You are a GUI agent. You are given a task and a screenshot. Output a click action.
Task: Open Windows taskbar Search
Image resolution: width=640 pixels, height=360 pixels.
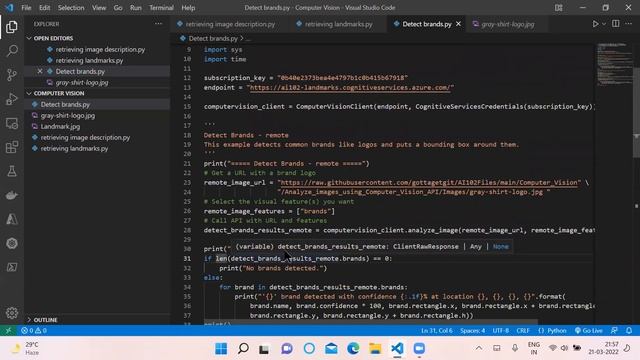[243, 349]
